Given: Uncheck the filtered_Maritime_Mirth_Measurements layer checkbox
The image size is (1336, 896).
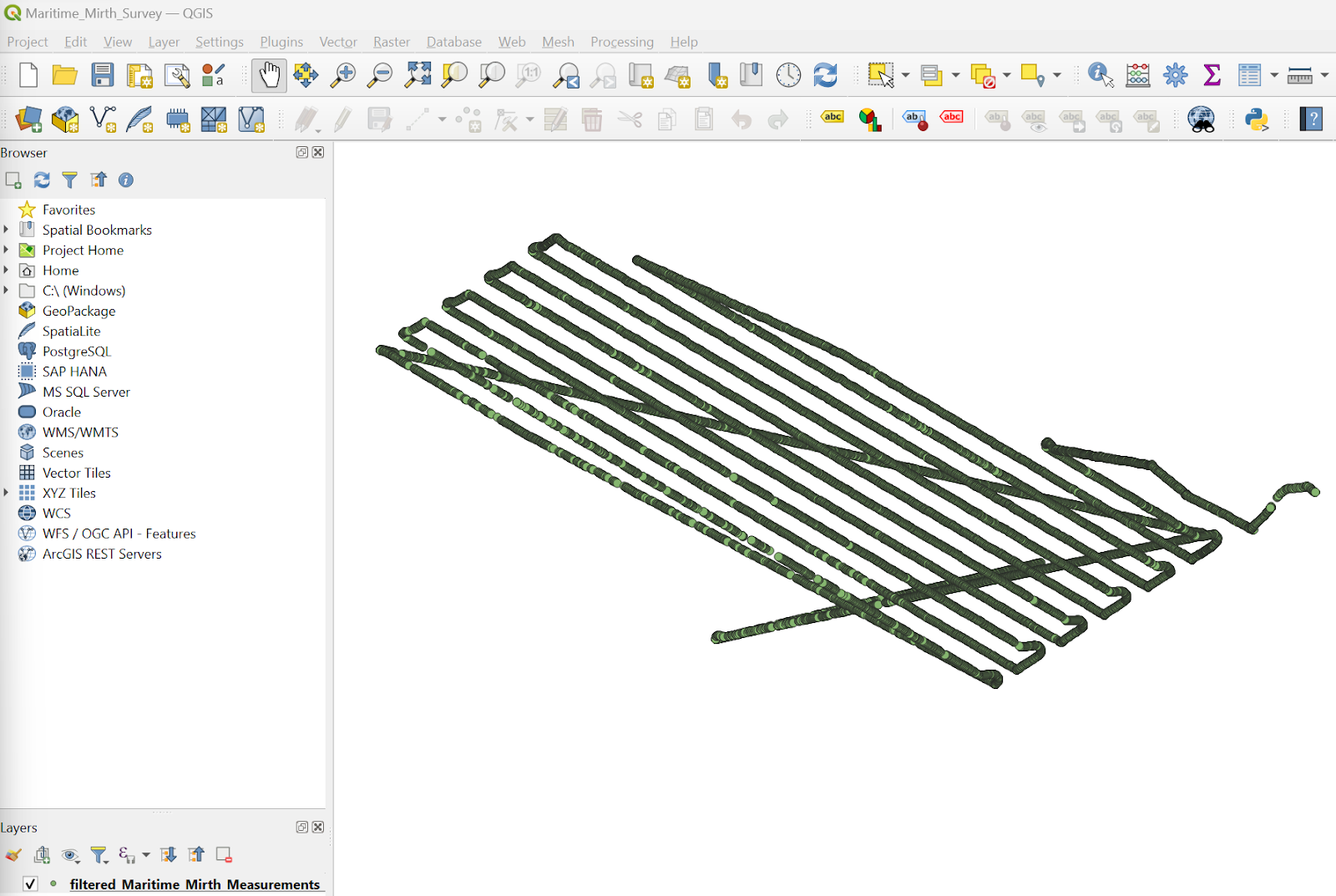Looking at the screenshot, I should click(x=30, y=883).
